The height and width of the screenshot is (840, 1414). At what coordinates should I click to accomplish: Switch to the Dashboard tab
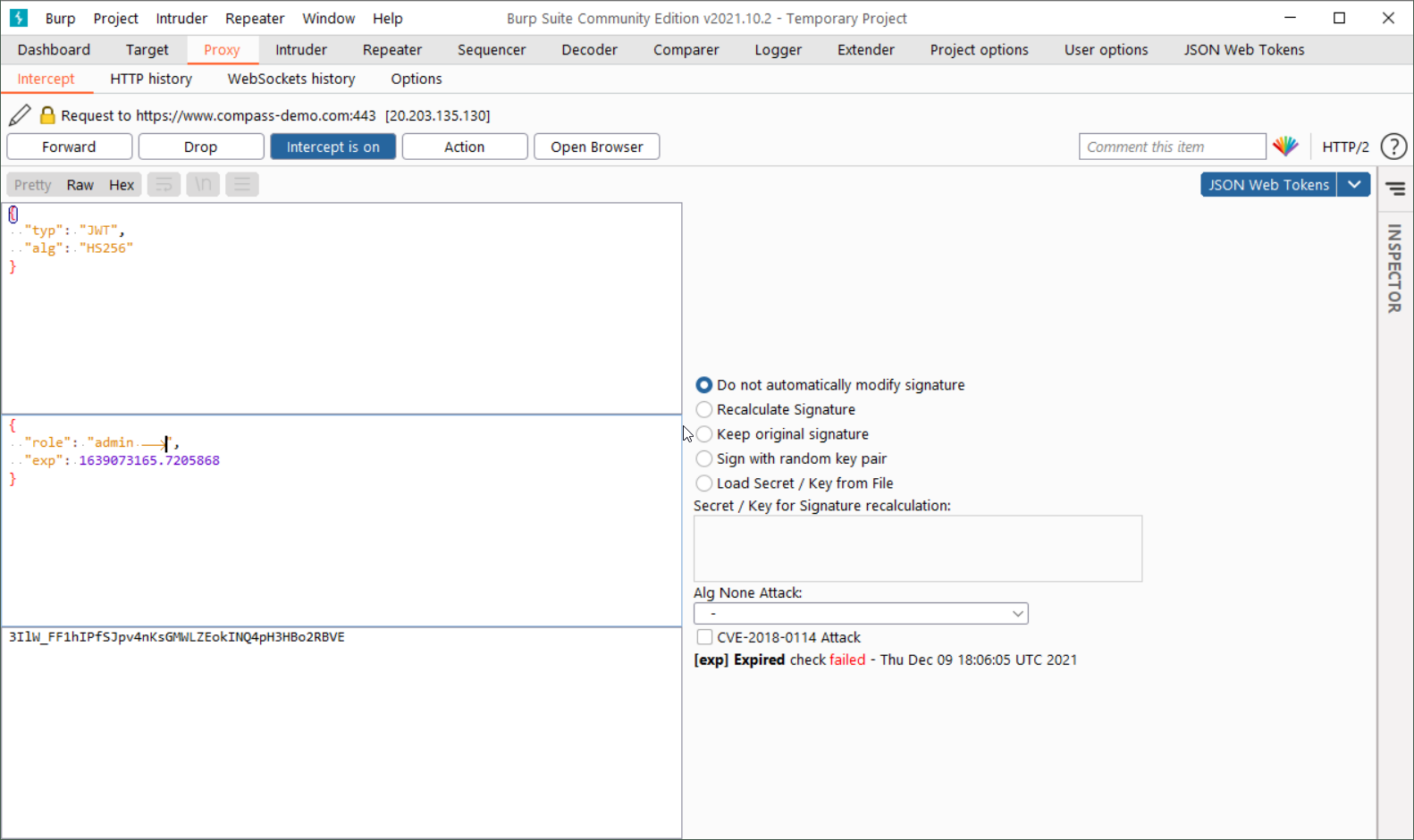coord(54,50)
